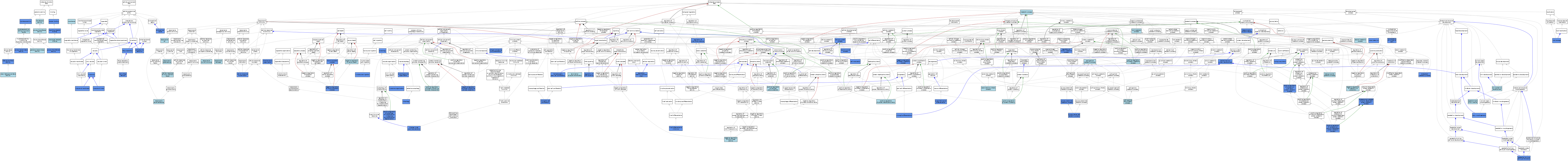Click the response to pH node
This screenshot has width=1568, height=161.
(x=164, y=41)
